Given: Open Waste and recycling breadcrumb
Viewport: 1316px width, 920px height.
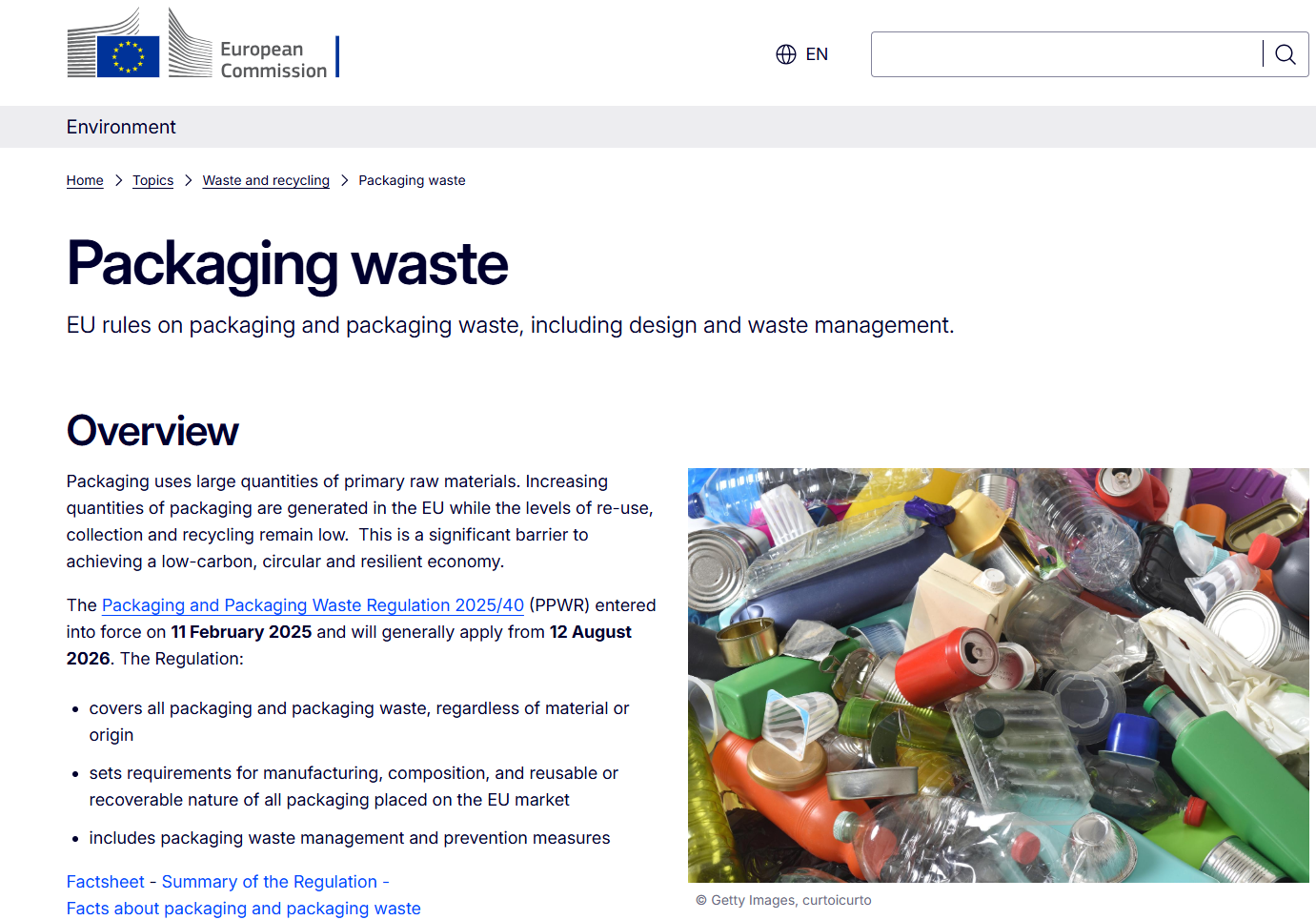Looking at the screenshot, I should coord(266,180).
